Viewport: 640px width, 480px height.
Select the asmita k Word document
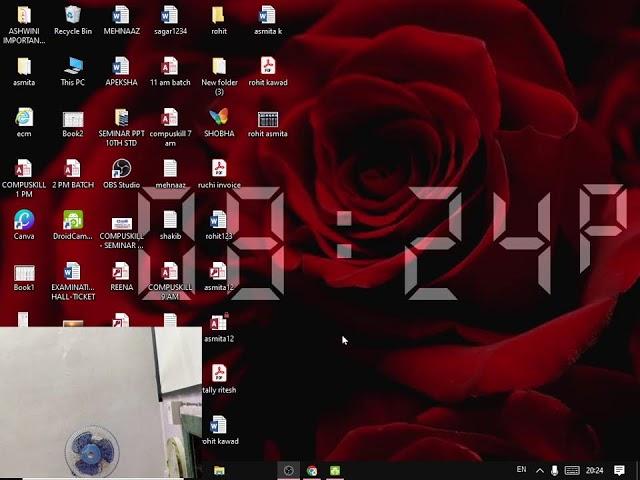coord(268,20)
